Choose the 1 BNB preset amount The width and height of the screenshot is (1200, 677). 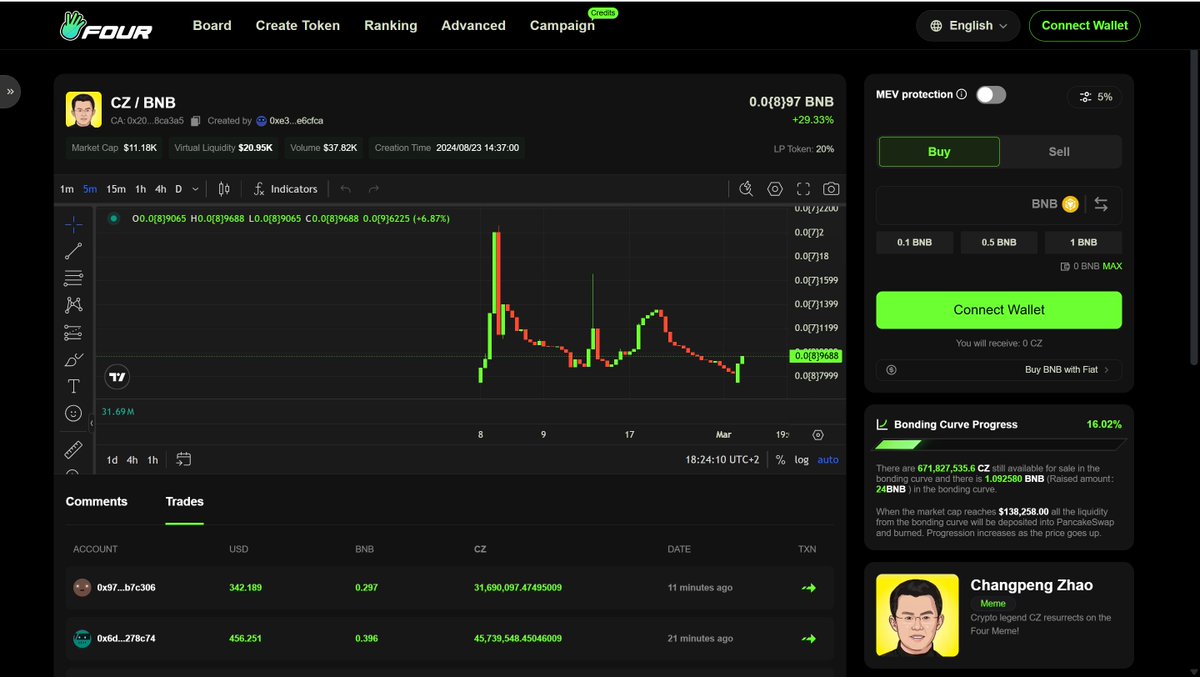[1083, 242]
